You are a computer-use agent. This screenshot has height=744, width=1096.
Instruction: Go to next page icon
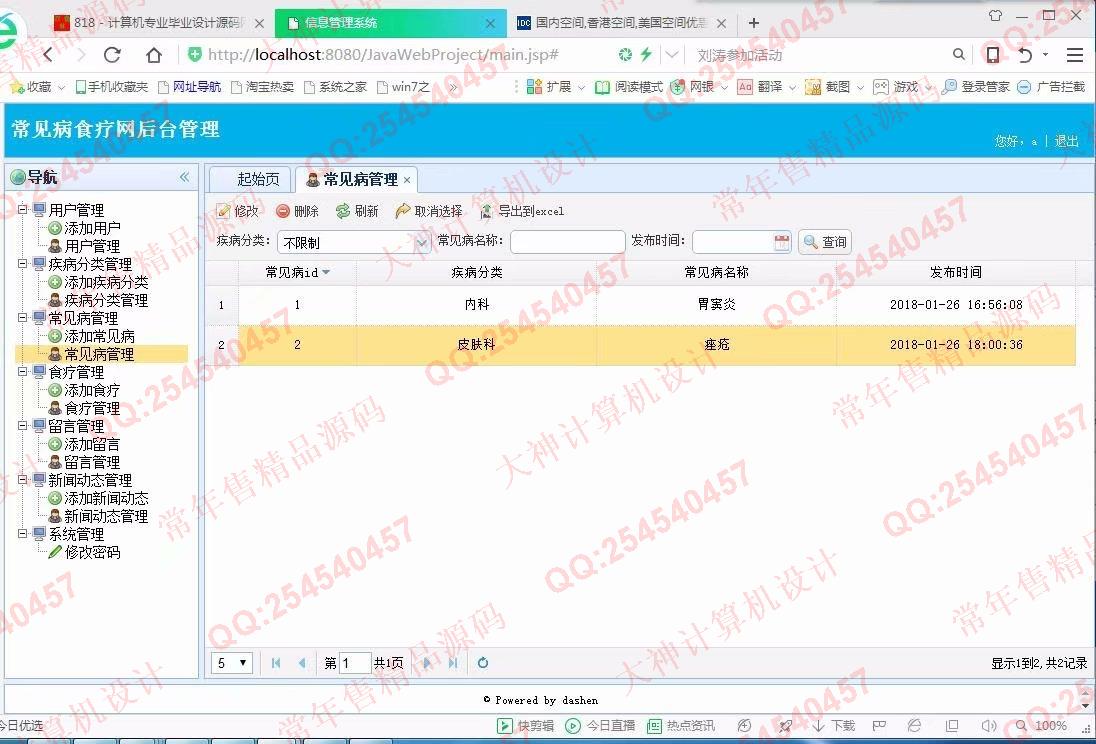pos(426,663)
